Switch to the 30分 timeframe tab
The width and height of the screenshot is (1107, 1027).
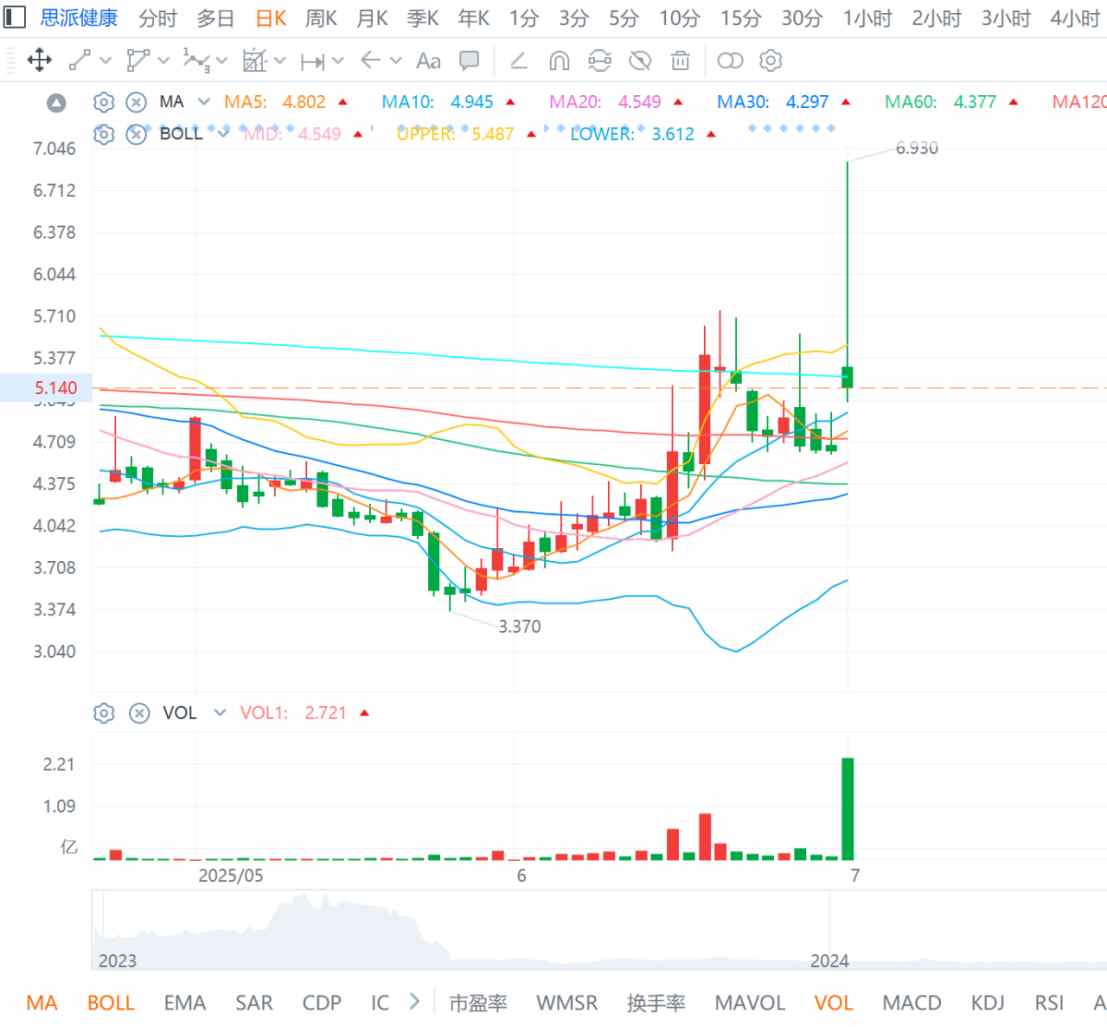pyautogui.click(x=801, y=18)
